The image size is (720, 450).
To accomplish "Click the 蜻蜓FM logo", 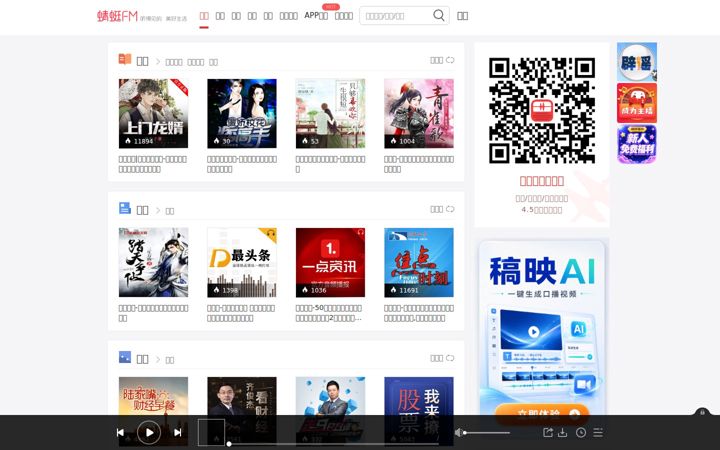I will (x=118, y=16).
